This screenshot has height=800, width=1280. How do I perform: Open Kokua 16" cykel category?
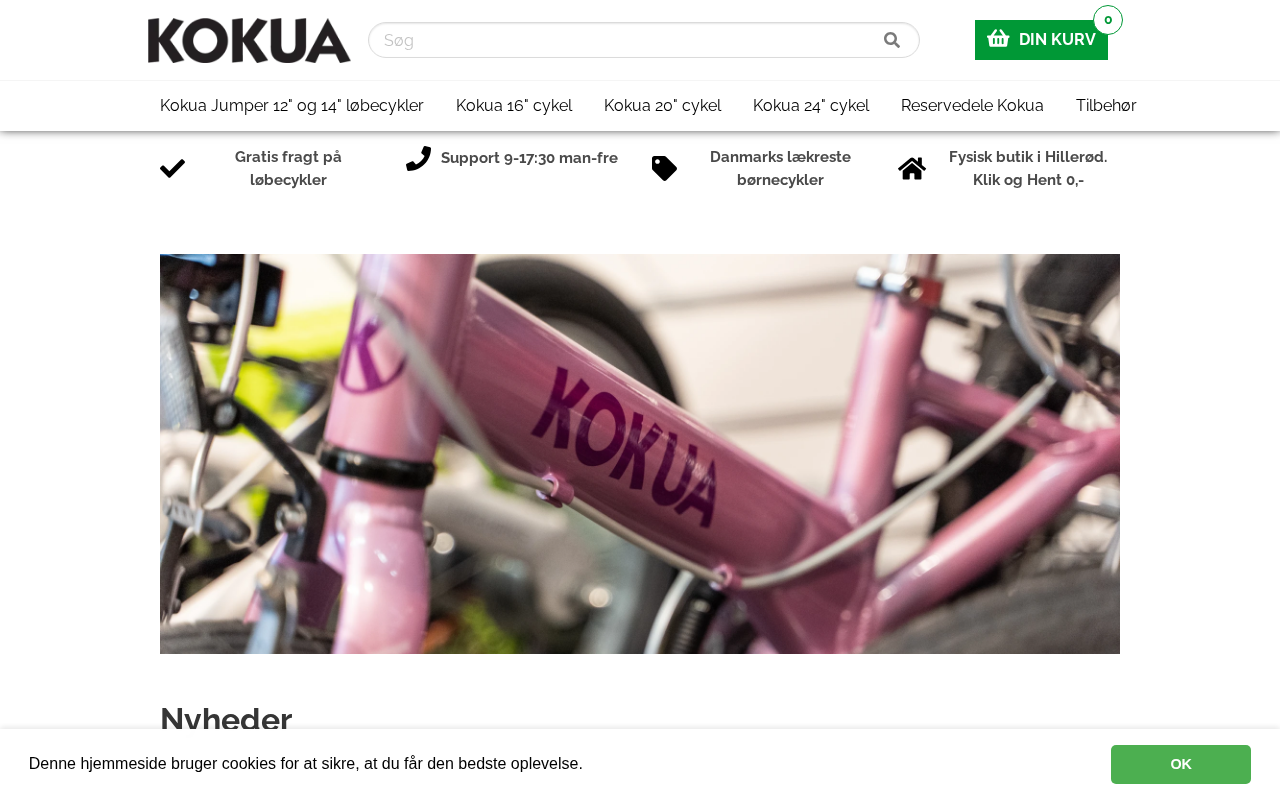[x=514, y=106]
